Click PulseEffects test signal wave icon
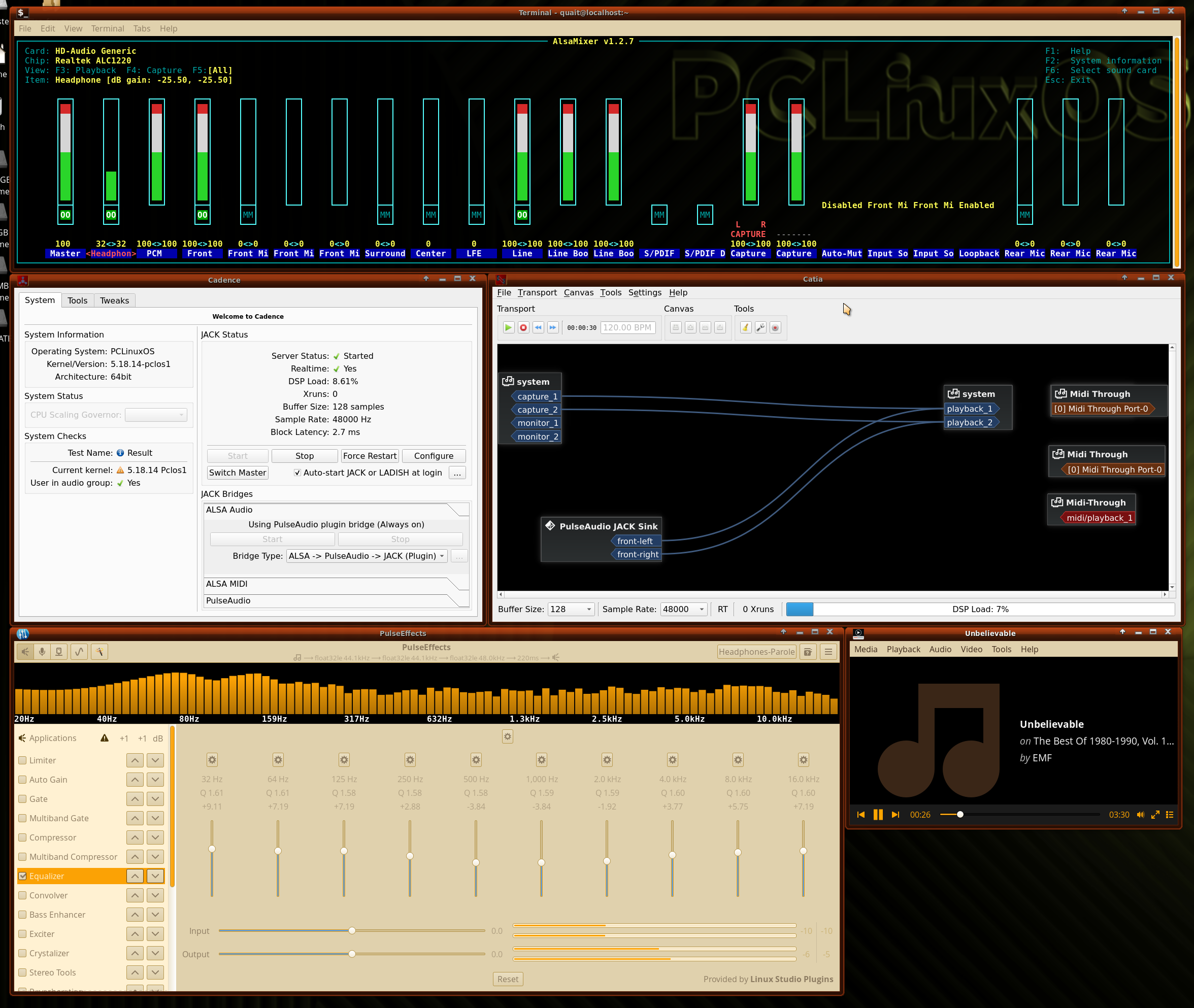 (x=79, y=651)
